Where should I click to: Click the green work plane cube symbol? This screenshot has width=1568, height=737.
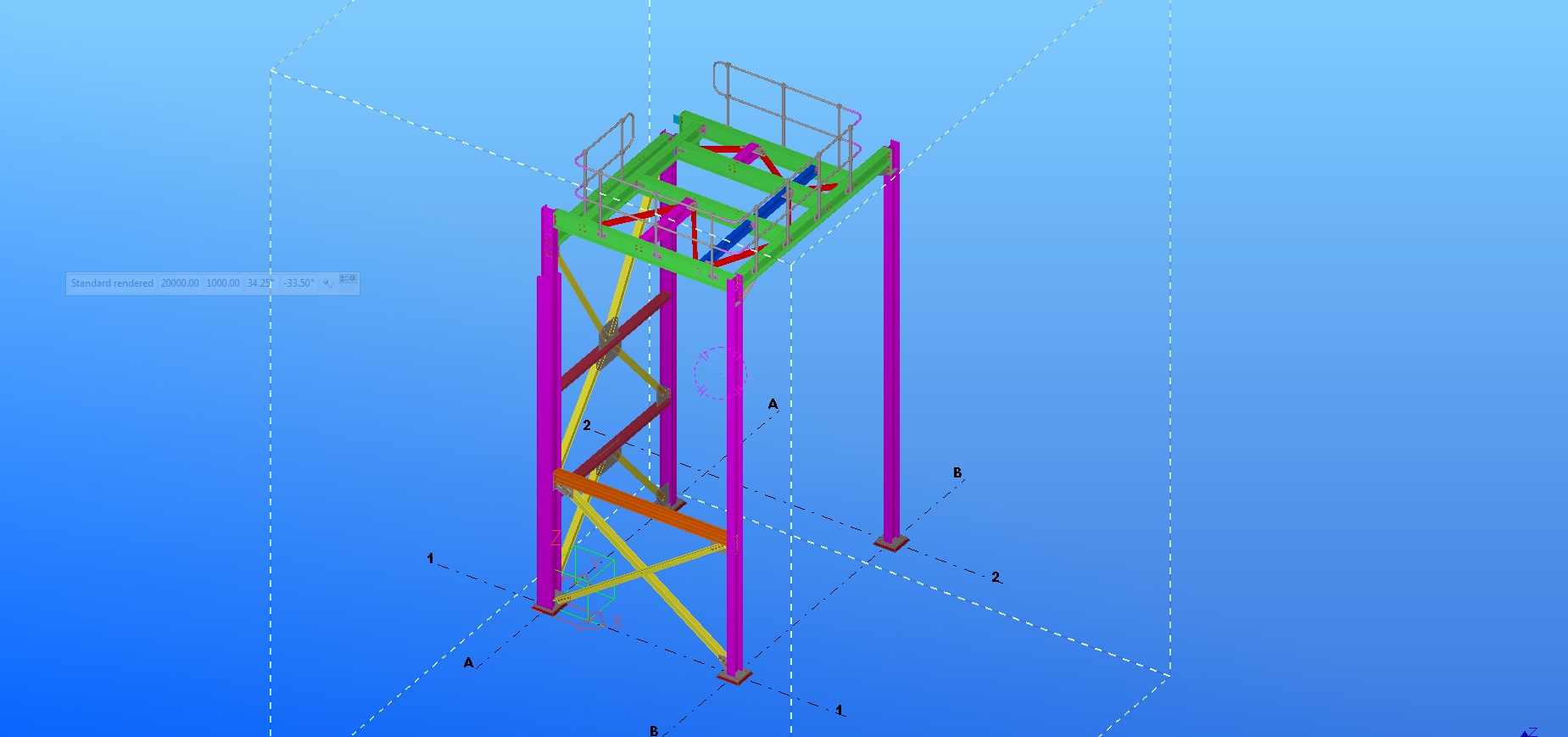click(x=592, y=577)
